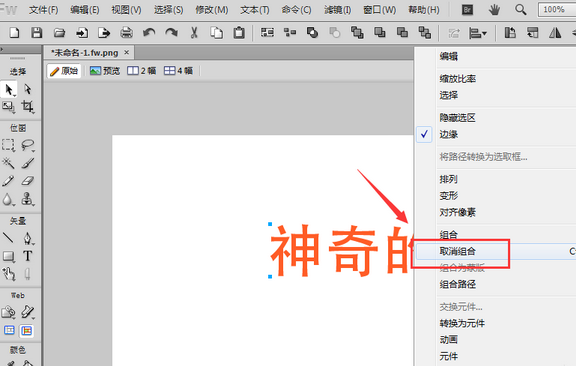Open the 文件(F) menu
The width and height of the screenshot is (576, 366).
pos(43,10)
